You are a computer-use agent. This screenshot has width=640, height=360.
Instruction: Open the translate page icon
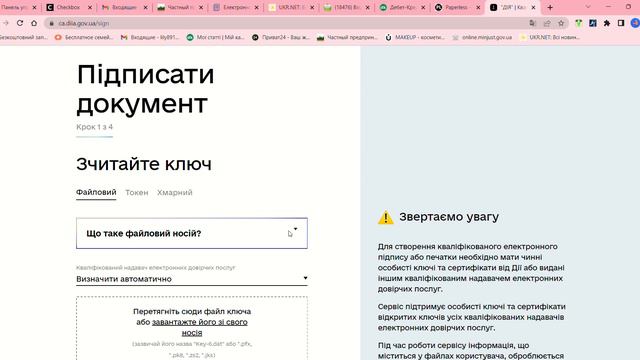(532, 23)
